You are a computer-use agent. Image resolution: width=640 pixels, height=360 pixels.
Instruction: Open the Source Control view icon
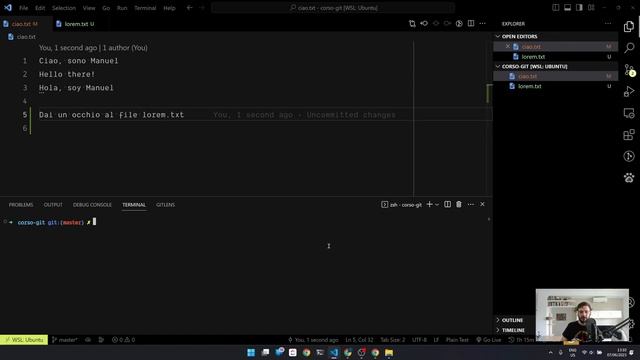click(629, 70)
